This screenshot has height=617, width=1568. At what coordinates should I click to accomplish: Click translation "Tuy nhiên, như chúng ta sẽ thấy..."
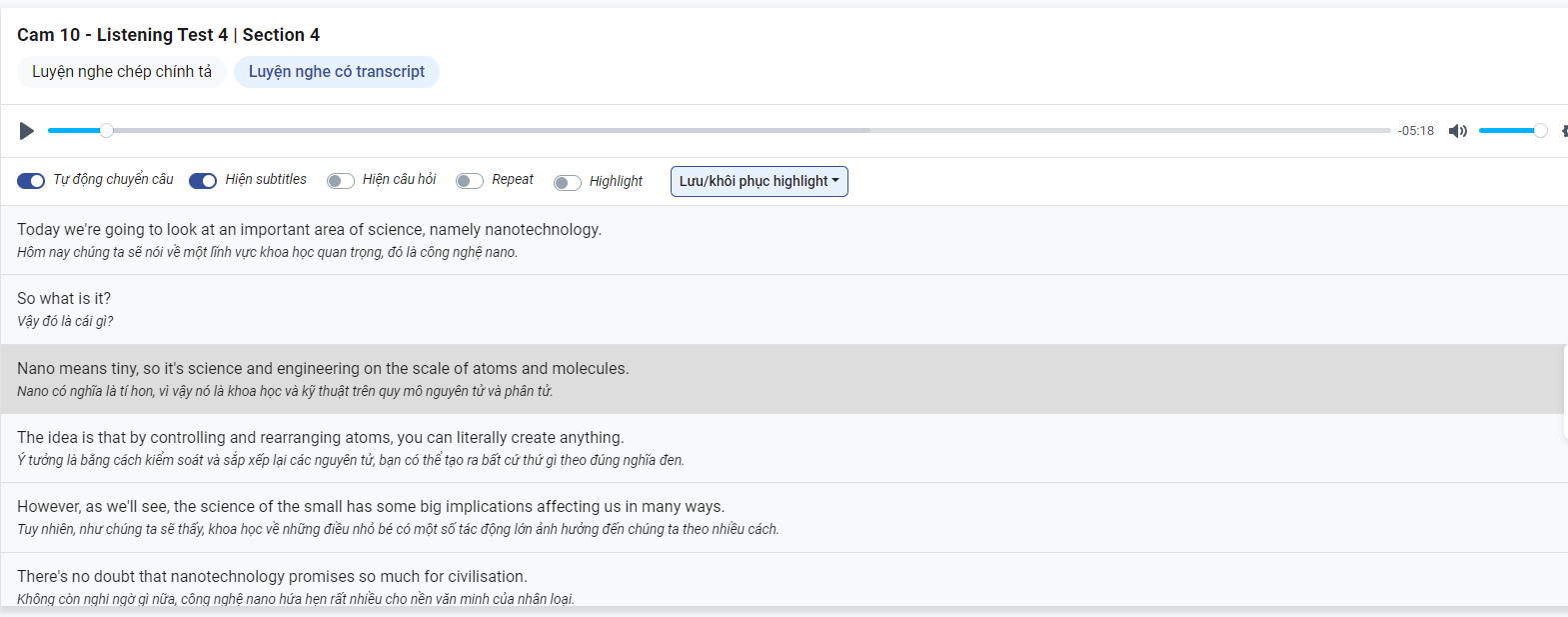click(398, 529)
